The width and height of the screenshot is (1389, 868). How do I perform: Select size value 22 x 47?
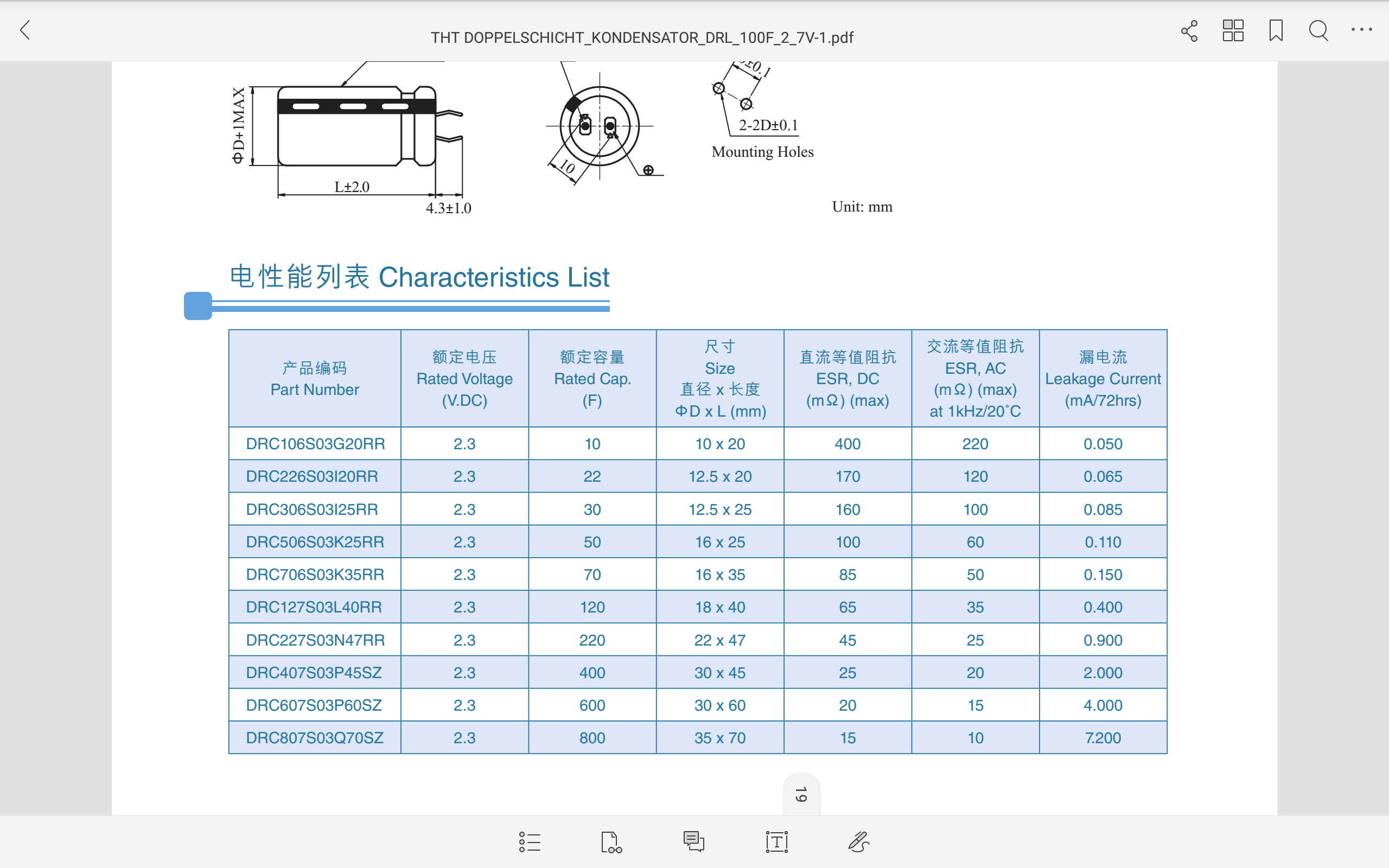(x=720, y=640)
